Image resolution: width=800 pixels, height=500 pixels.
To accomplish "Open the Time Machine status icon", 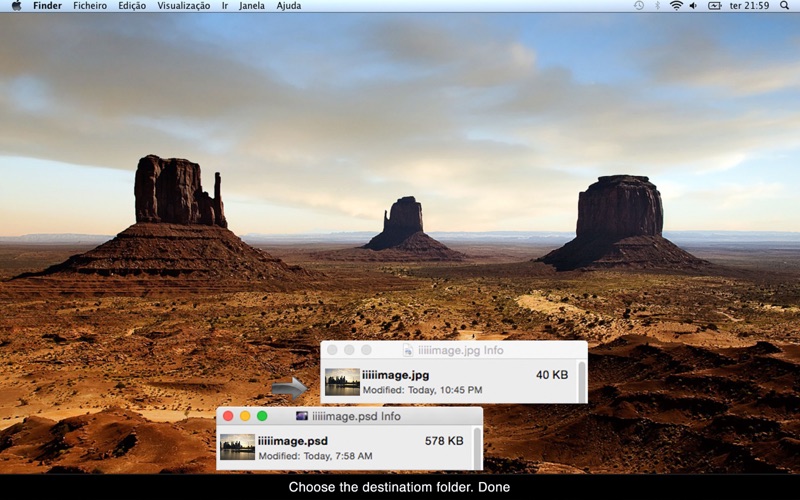I will coord(638,6).
